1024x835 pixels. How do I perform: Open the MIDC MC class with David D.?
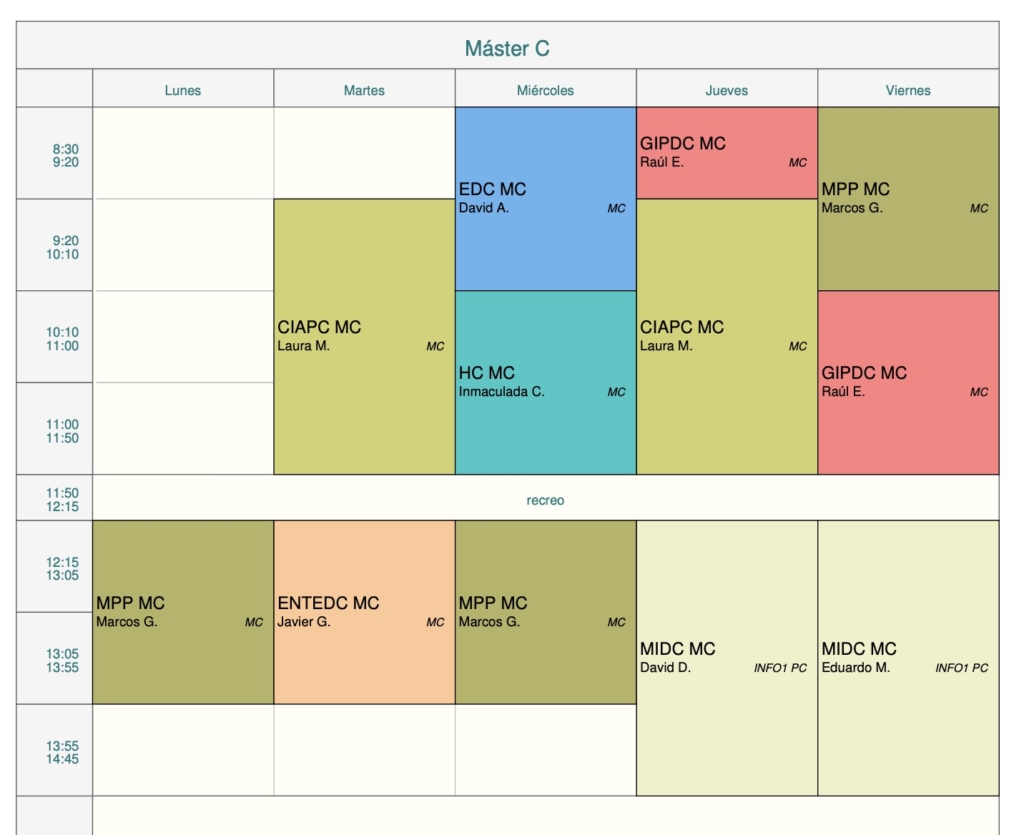[x=727, y=658]
